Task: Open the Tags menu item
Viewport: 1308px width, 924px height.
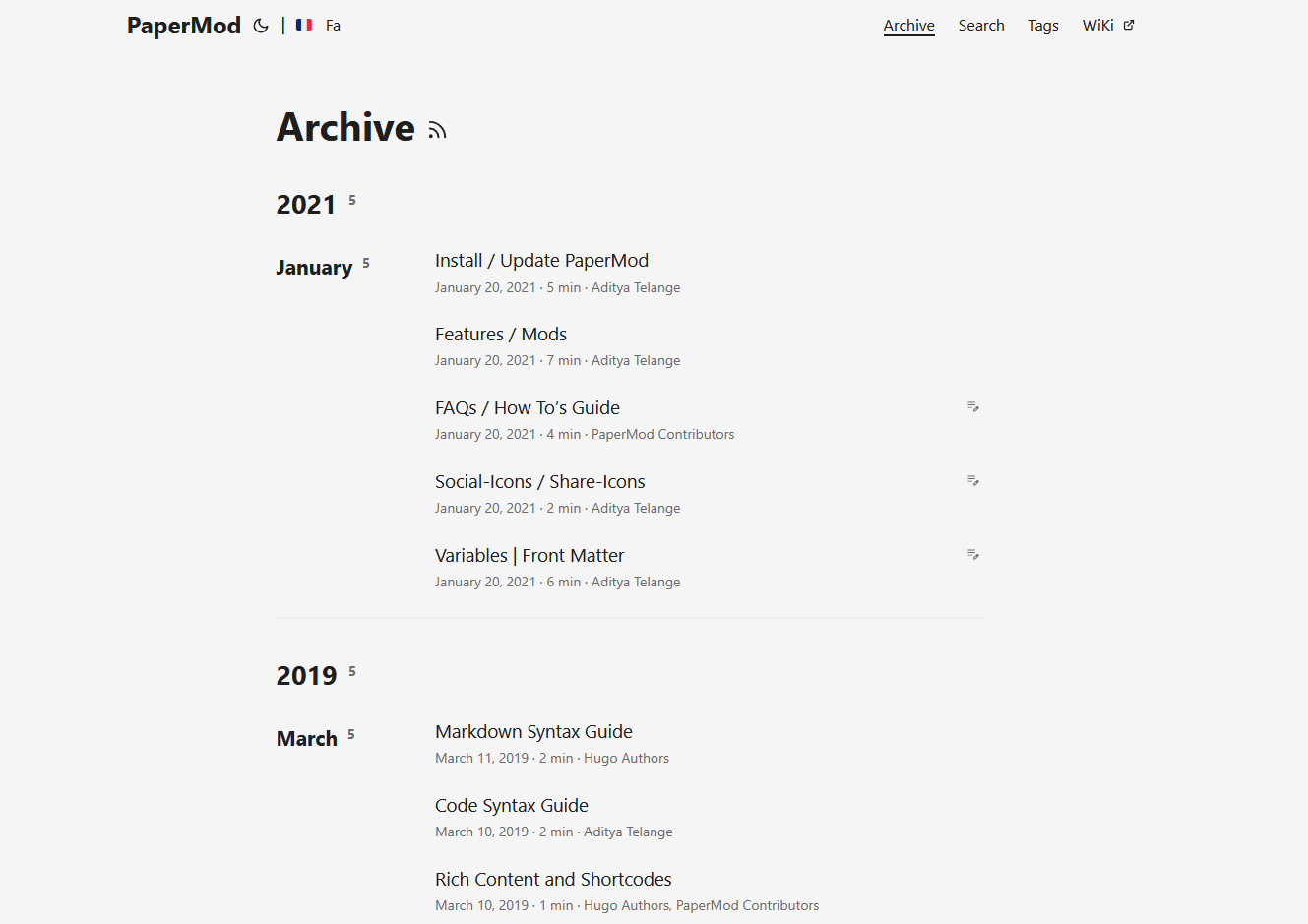Action: [x=1043, y=26]
